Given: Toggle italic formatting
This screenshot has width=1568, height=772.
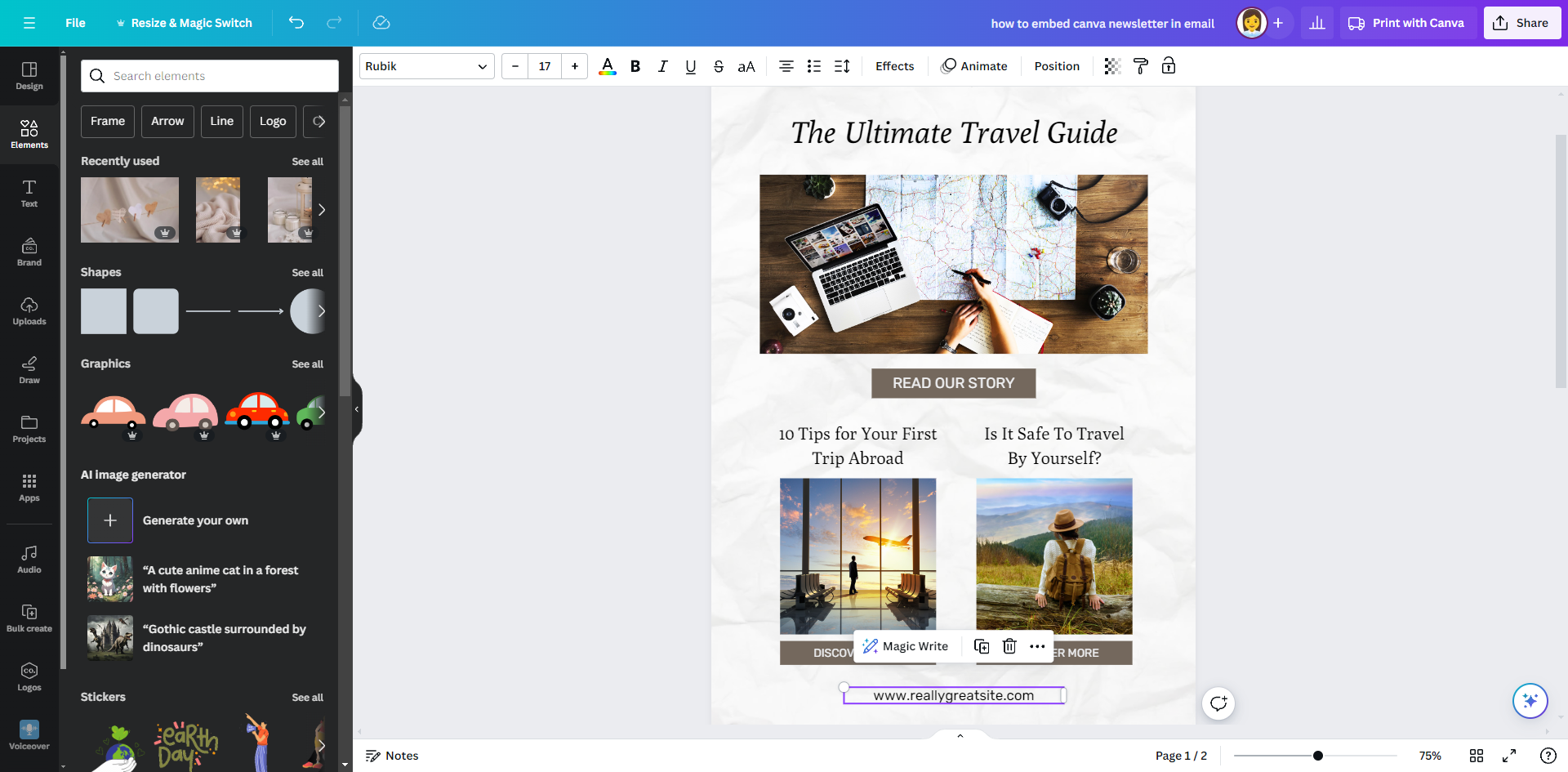Looking at the screenshot, I should coord(663,66).
